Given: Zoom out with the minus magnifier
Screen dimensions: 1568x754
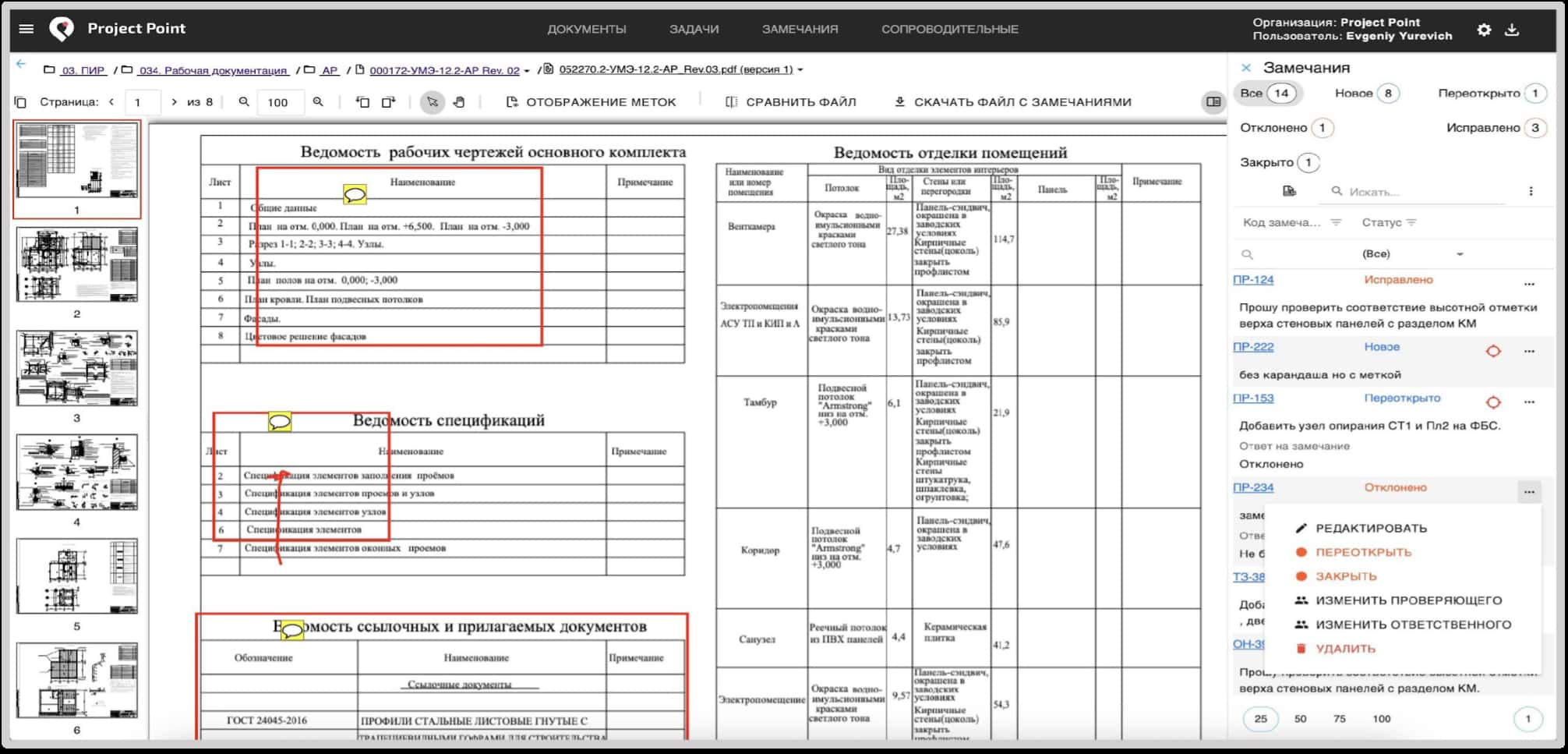Looking at the screenshot, I should [x=244, y=102].
